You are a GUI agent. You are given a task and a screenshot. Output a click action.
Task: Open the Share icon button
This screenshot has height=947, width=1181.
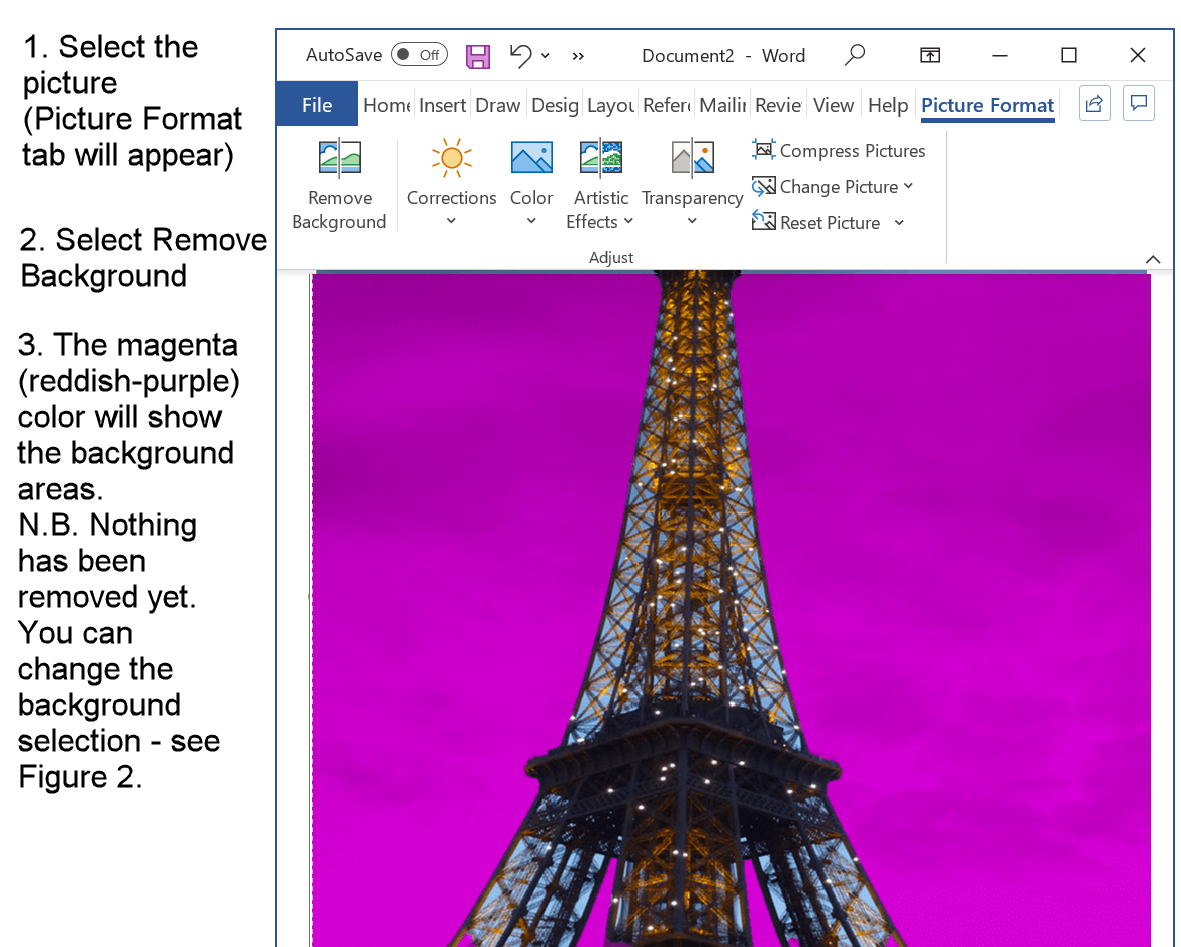click(1095, 103)
